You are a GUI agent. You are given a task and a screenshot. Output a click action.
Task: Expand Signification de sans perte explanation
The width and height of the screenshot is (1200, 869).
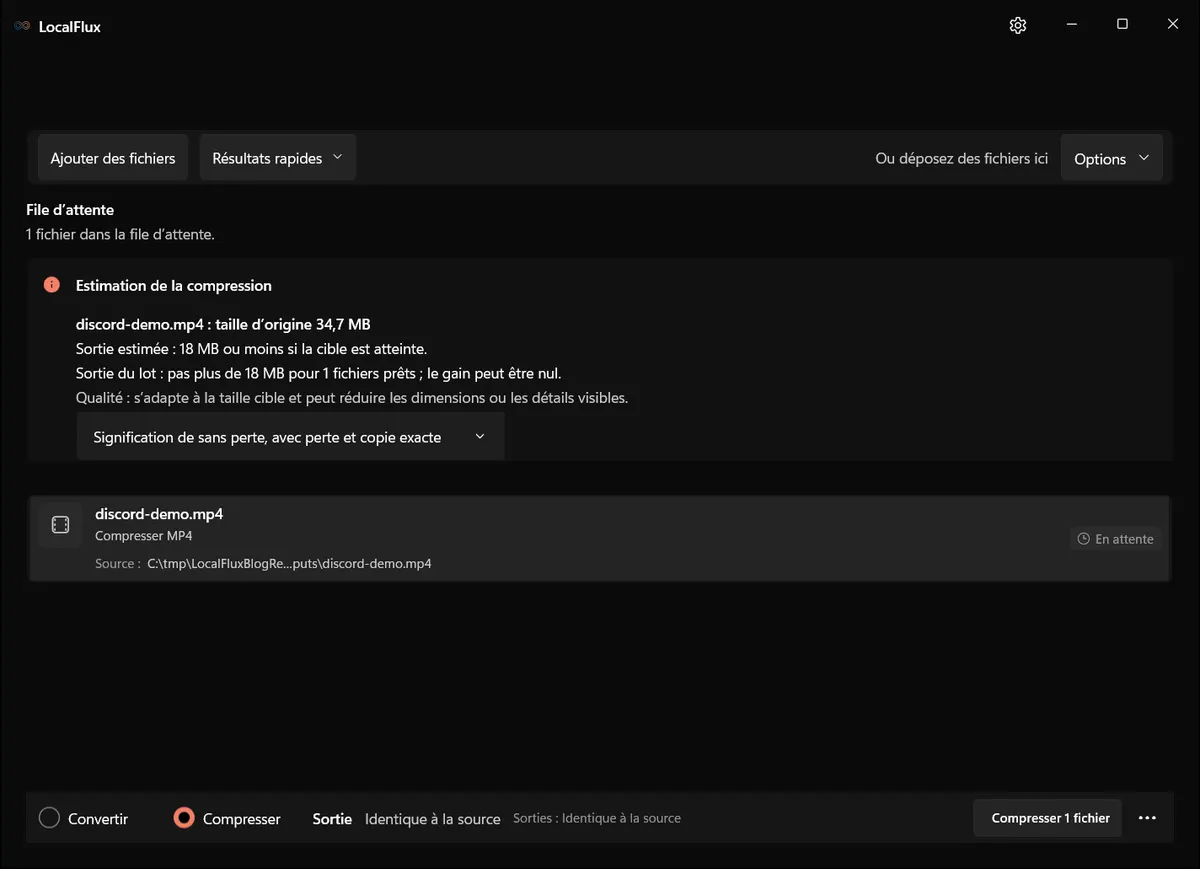pyautogui.click(x=290, y=437)
